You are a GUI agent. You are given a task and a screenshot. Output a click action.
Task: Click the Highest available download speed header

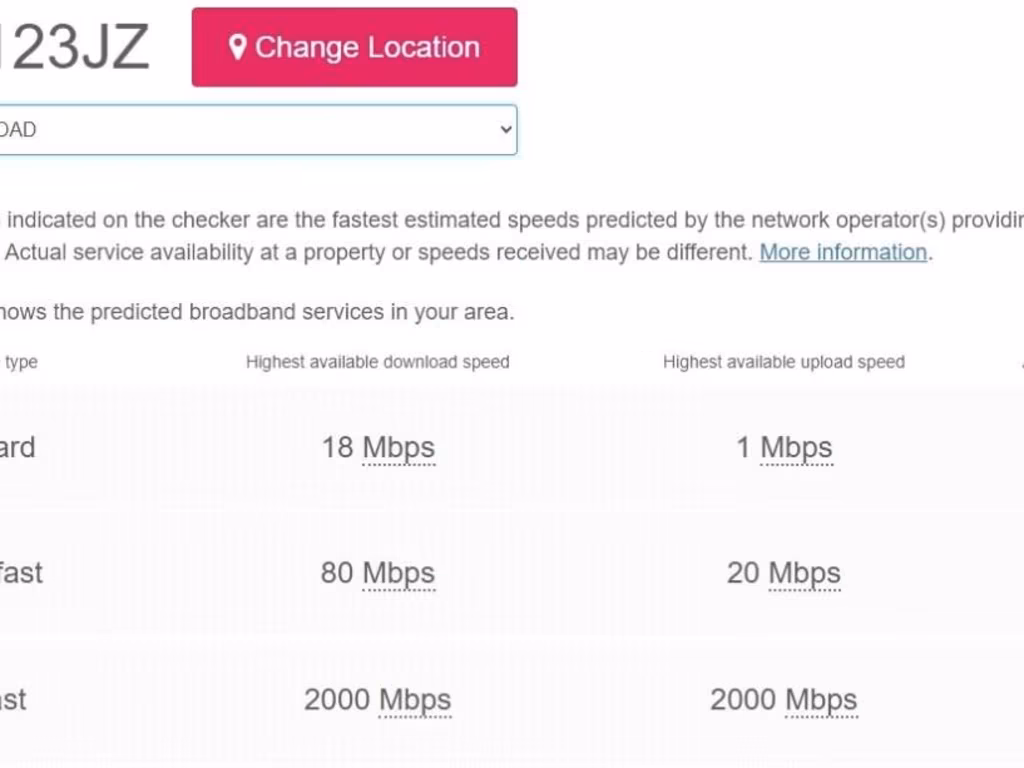[377, 362]
